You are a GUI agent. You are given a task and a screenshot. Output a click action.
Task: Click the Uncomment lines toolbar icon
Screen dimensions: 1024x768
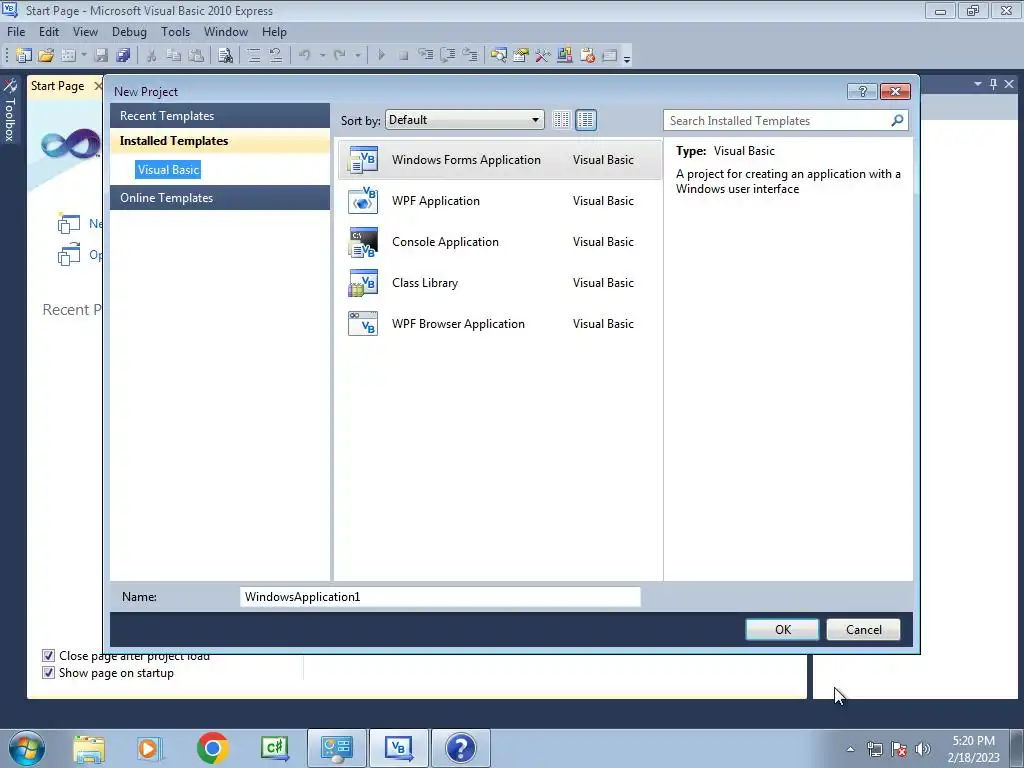(x=276, y=56)
